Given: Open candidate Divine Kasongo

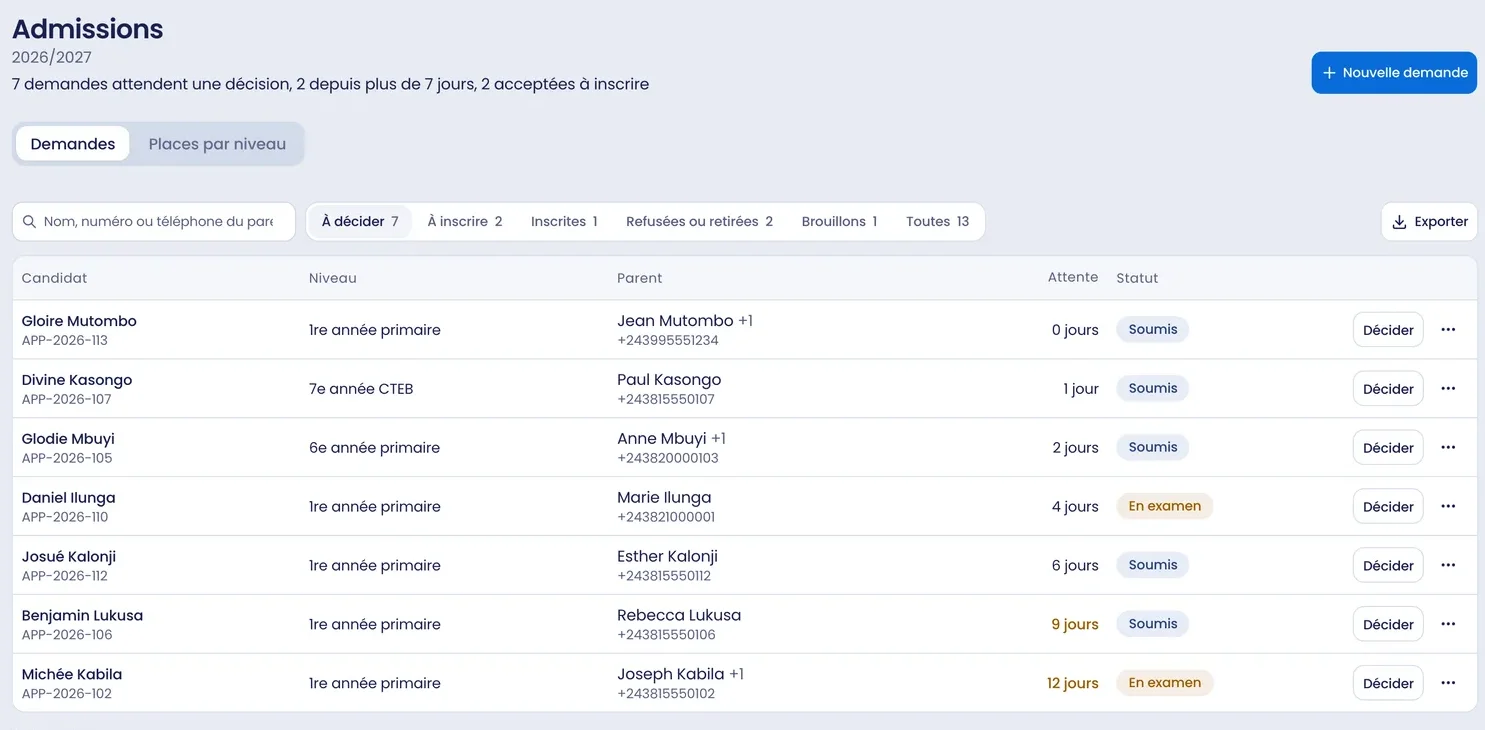Looking at the screenshot, I should pos(77,380).
